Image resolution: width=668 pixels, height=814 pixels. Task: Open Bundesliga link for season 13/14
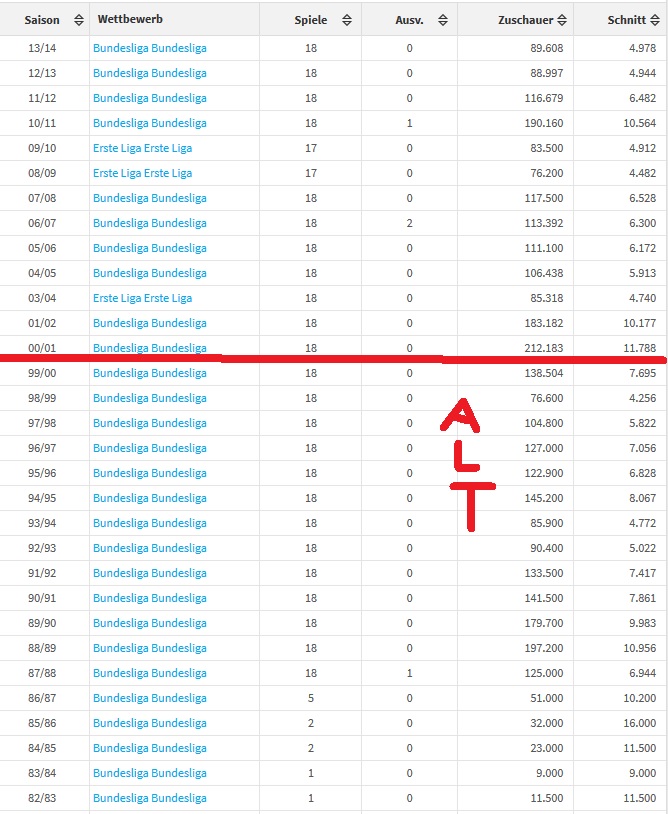[149, 48]
